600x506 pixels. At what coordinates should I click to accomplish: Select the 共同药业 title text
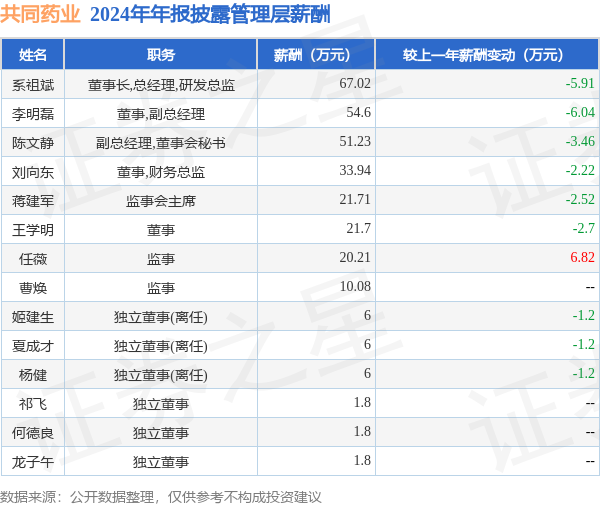coord(40,15)
